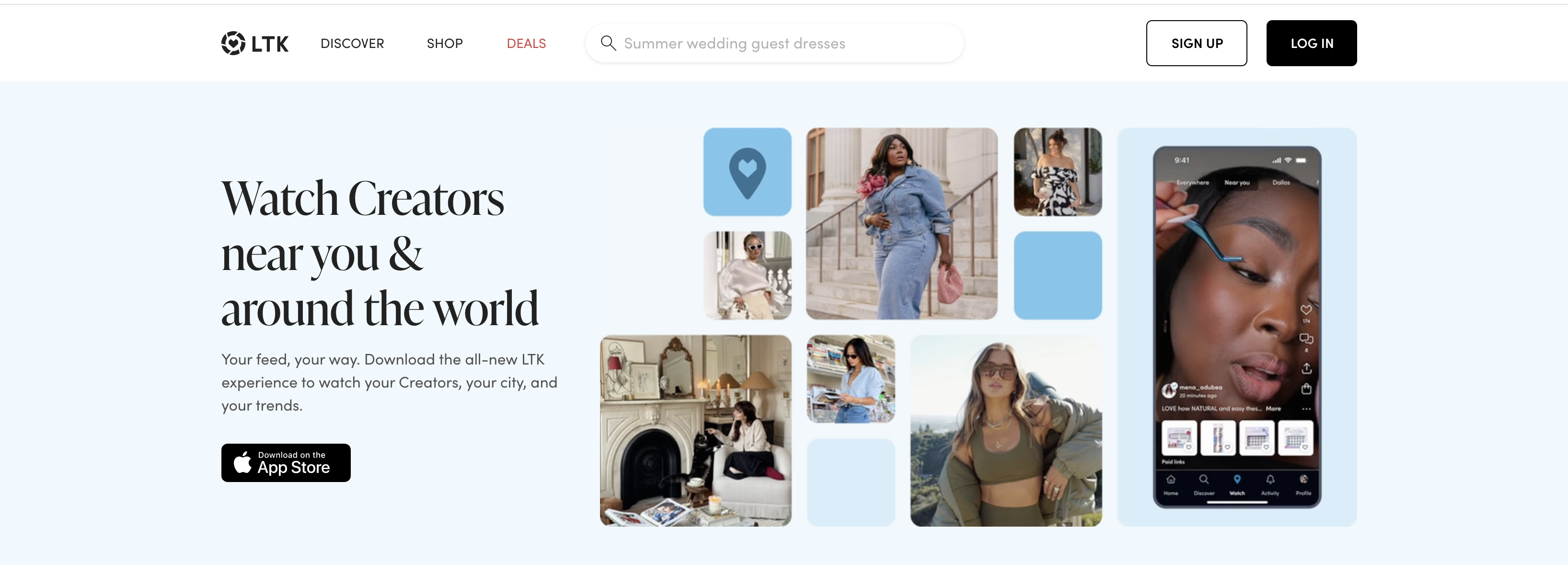
Task: Tap the heart like icon on phone mockup
Action: coord(1306,310)
